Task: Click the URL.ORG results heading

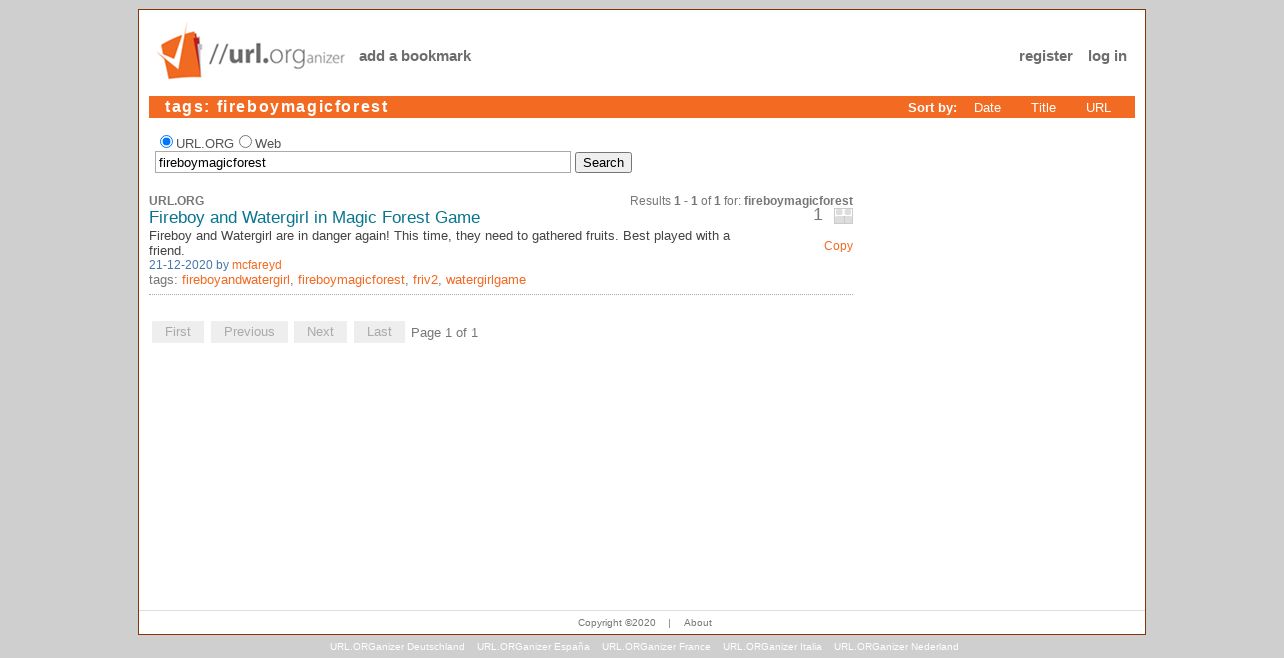Action: pyautogui.click(x=177, y=201)
